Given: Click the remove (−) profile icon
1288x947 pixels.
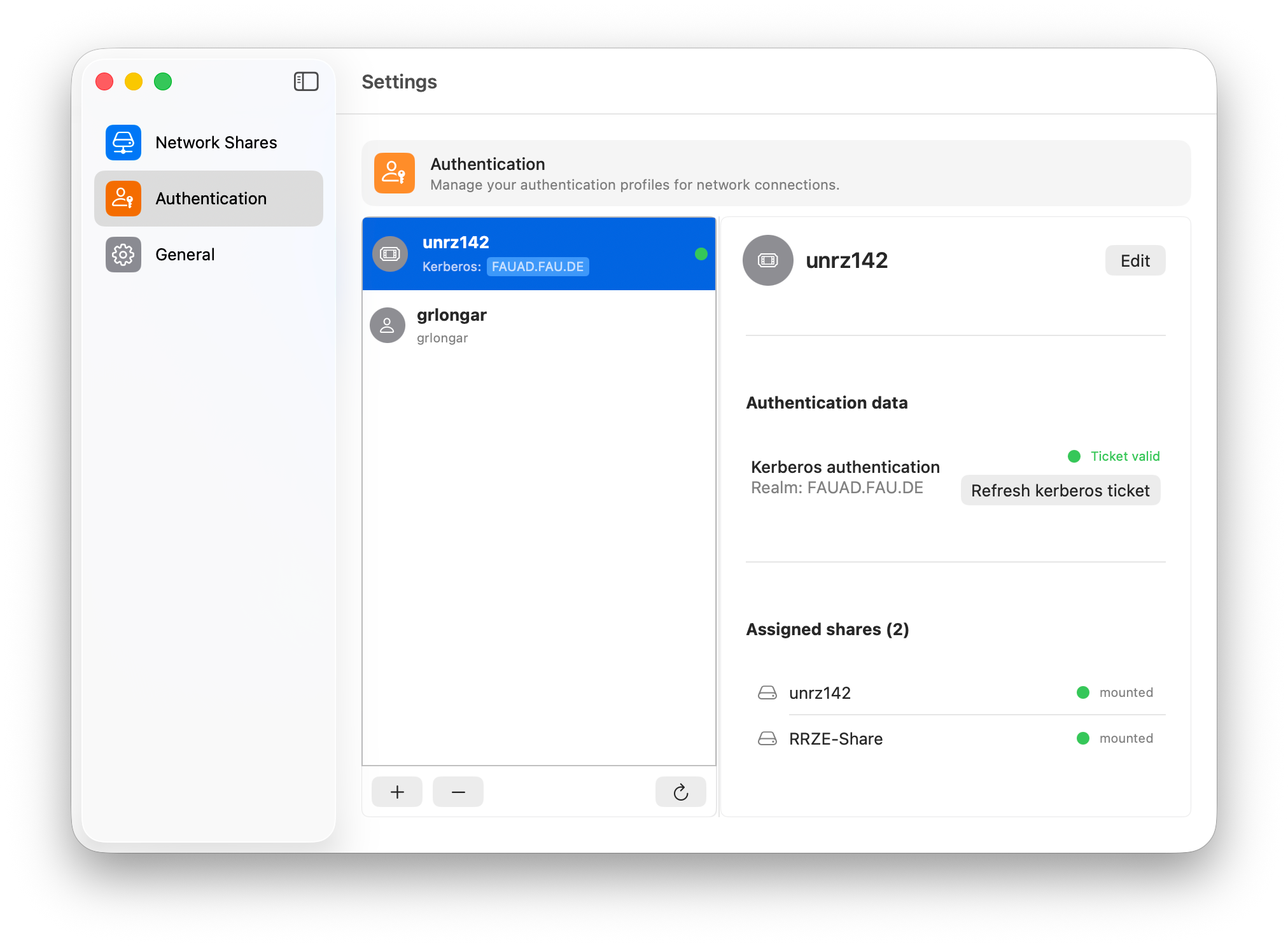Looking at the screenshot, I should tap(458, 791).
